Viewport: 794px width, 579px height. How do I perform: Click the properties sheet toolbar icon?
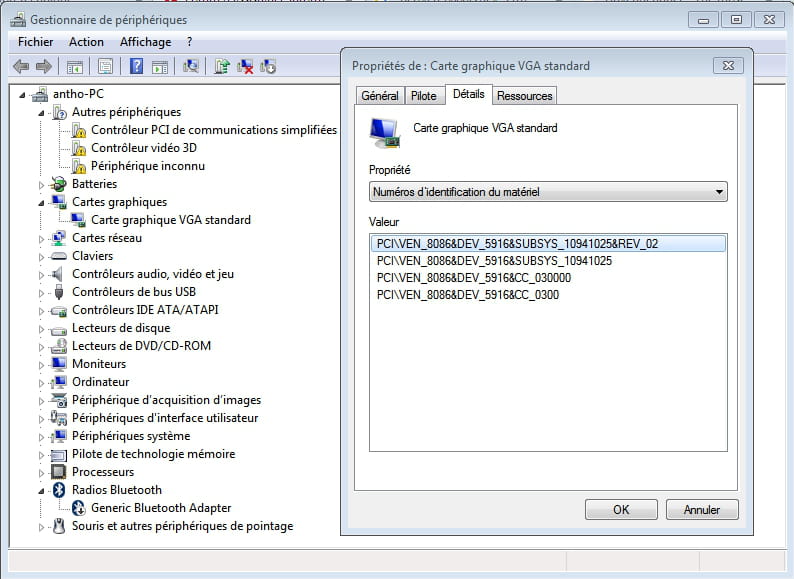point(105,67)
